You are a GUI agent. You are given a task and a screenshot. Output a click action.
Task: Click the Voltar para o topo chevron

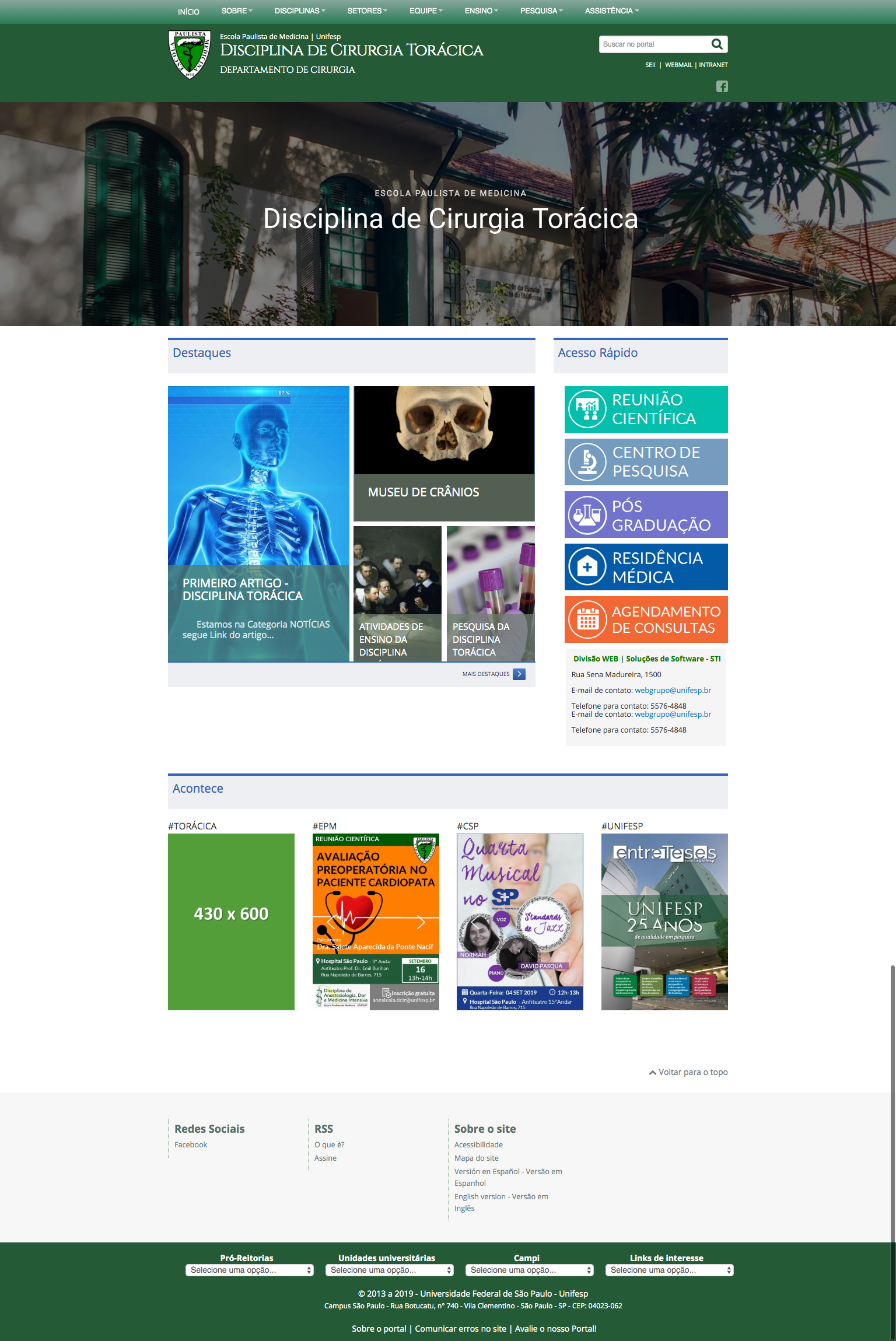(x=653, y=1072)
